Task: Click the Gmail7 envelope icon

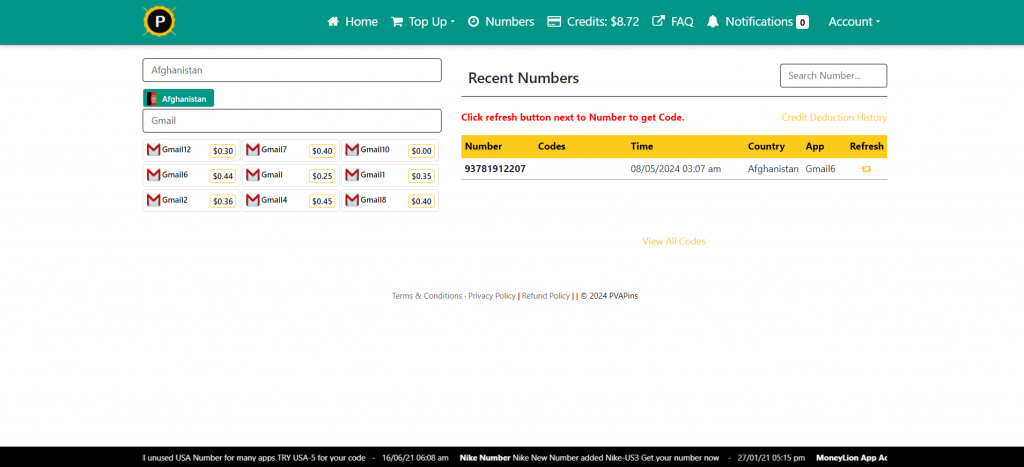Action: (x=253, y=150)
